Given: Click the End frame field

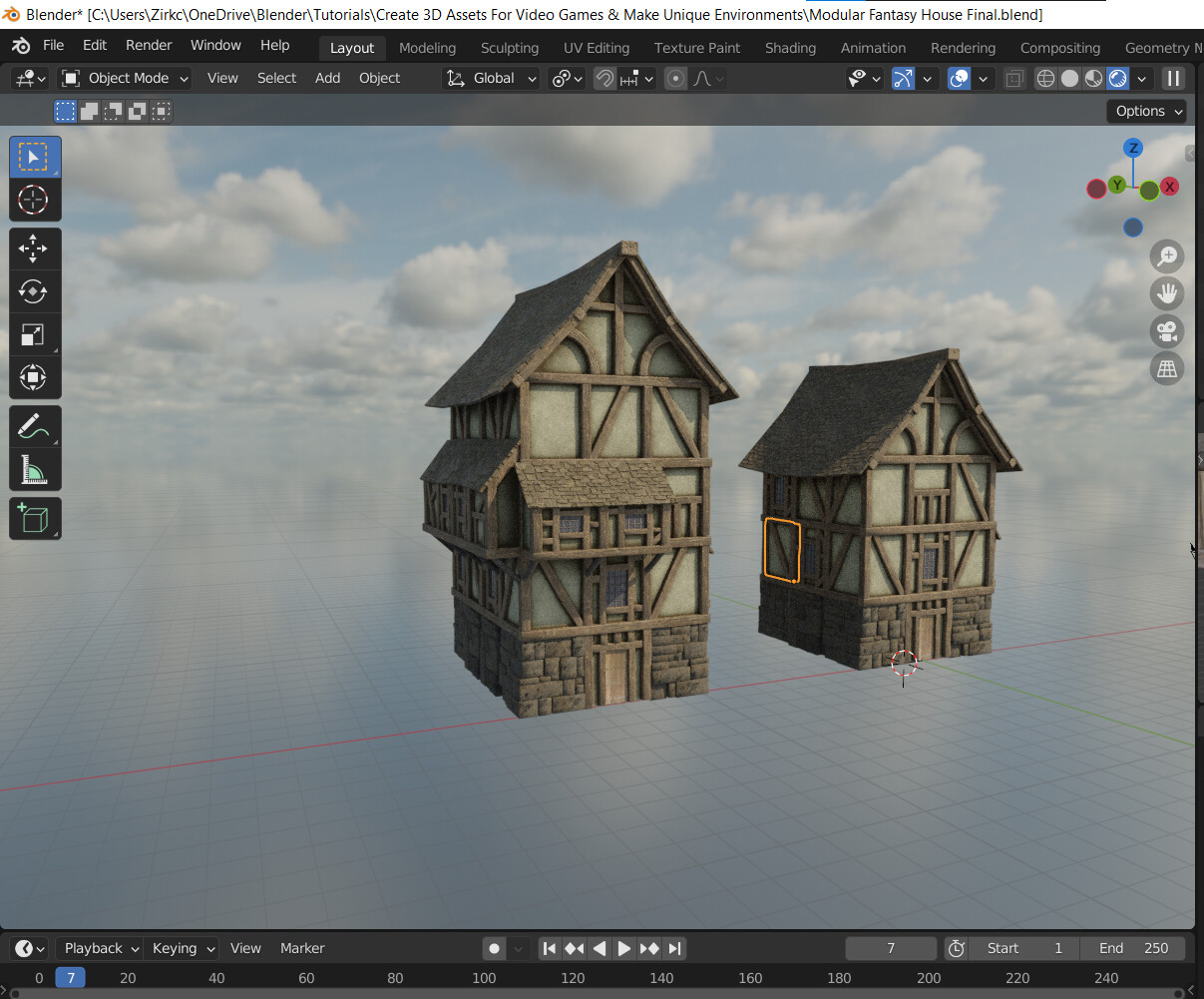Looking at the screenshot, I should tap(1132, 948).
